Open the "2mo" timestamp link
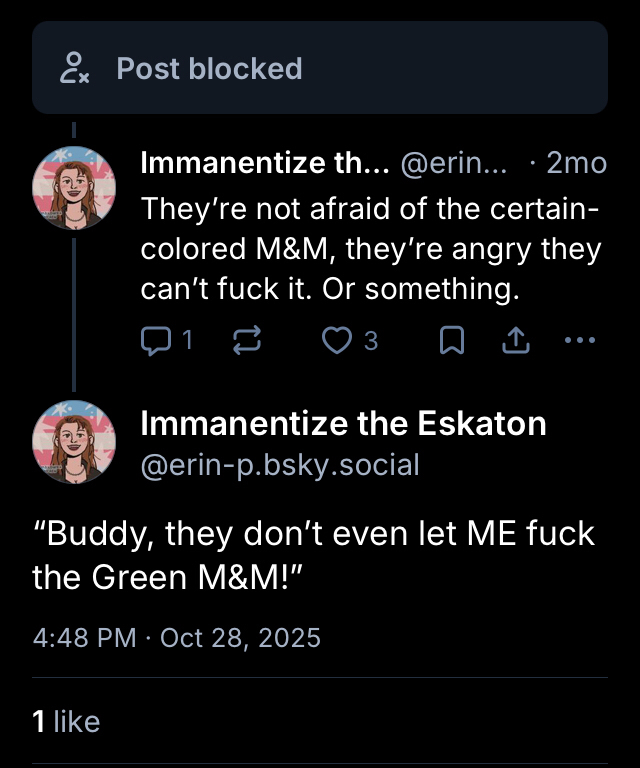The height and width of the screenshot is (768, 640). click(x=576, y=163)
